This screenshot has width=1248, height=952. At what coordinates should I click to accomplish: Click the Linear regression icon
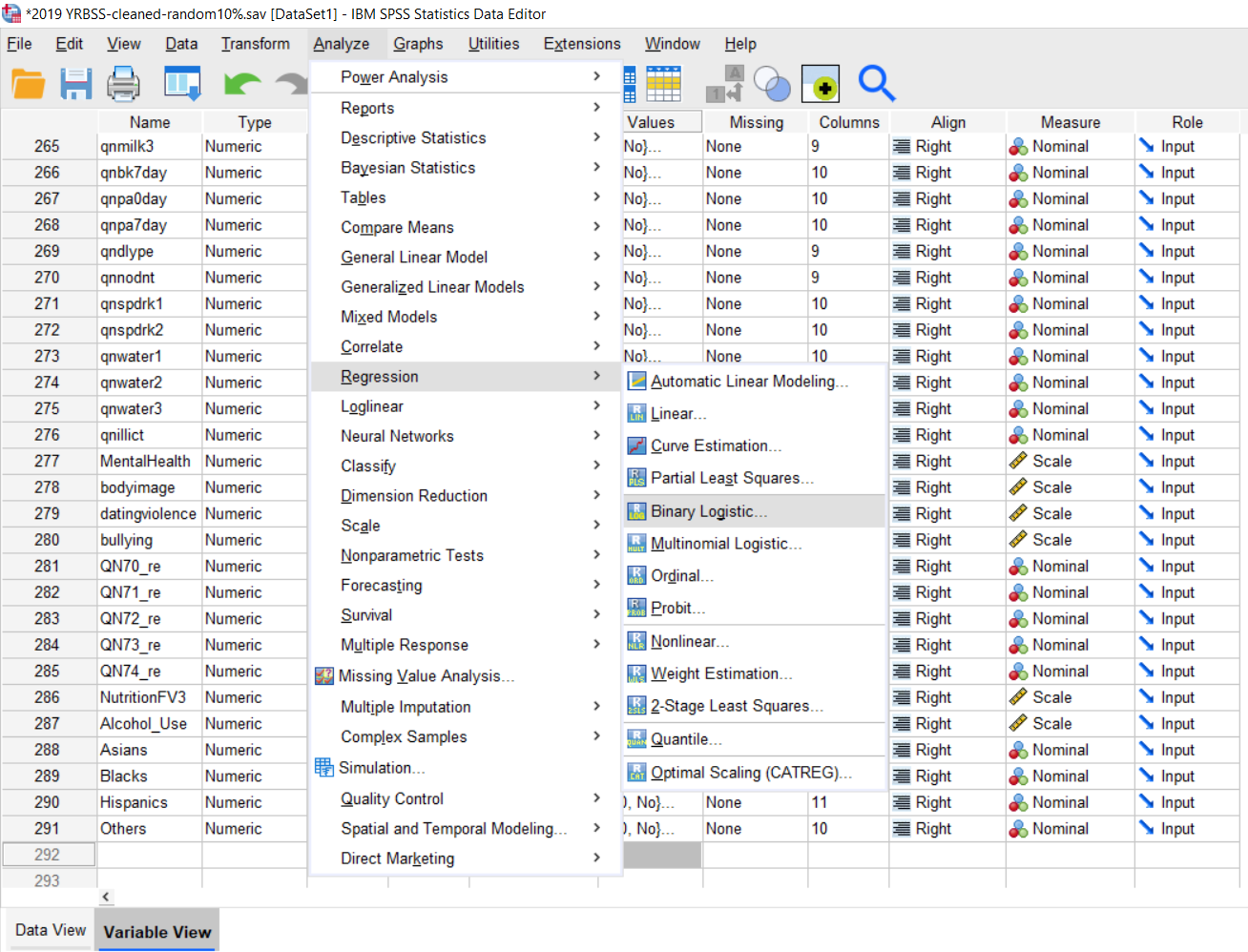coord(636,414)
